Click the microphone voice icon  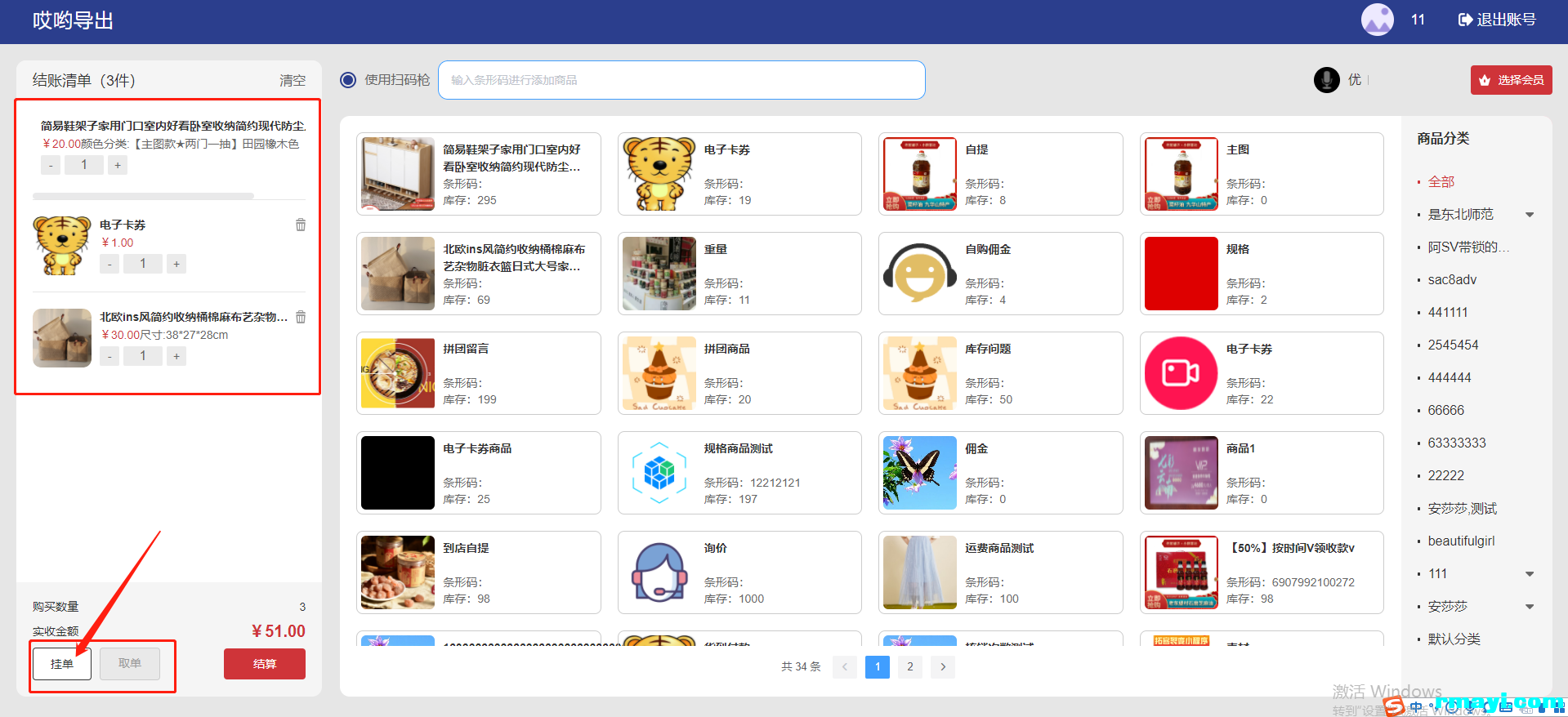[1326, 80]
